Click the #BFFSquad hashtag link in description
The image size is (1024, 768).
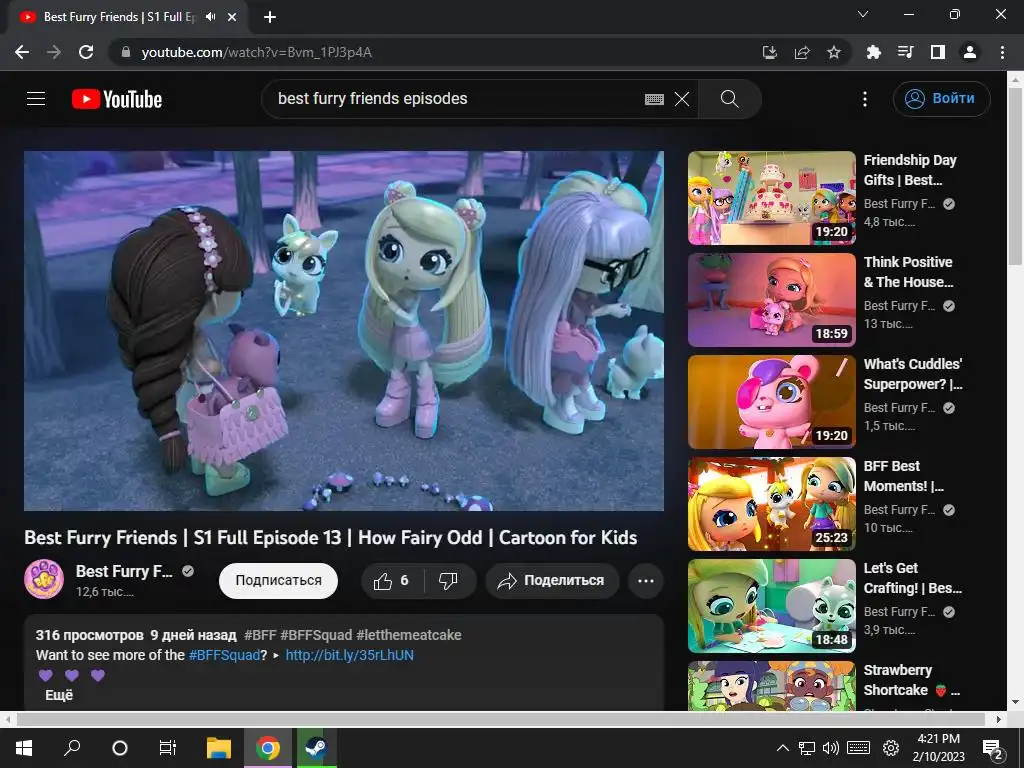(225, 655)
